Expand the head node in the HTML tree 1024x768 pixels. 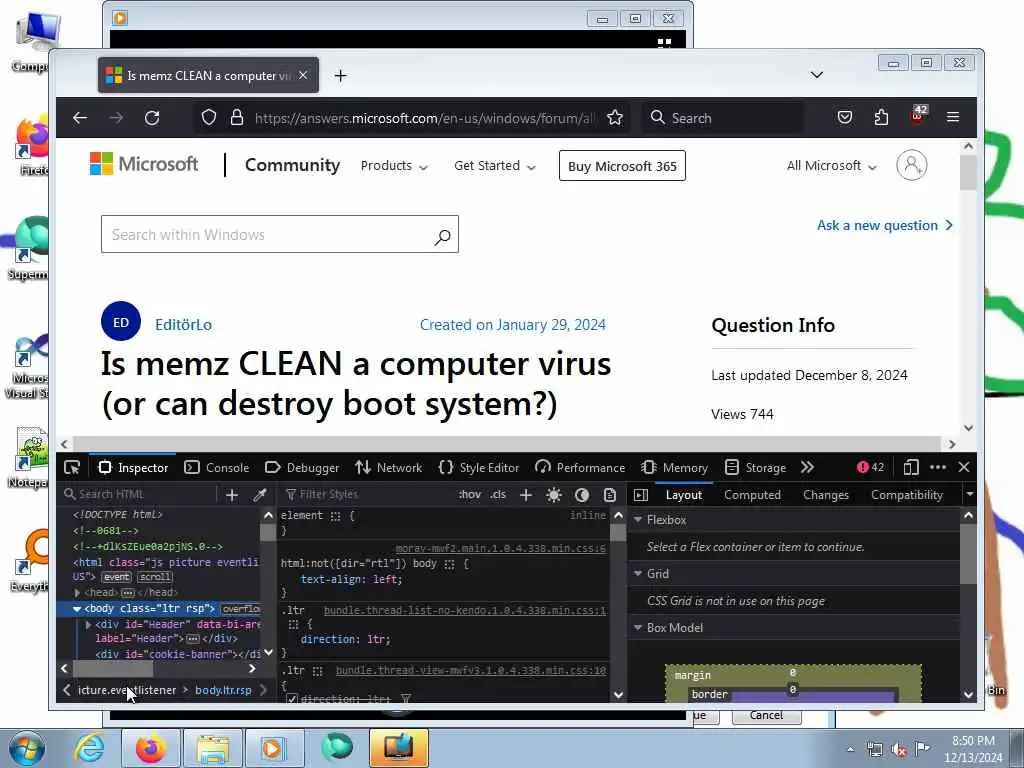point(77,593)
